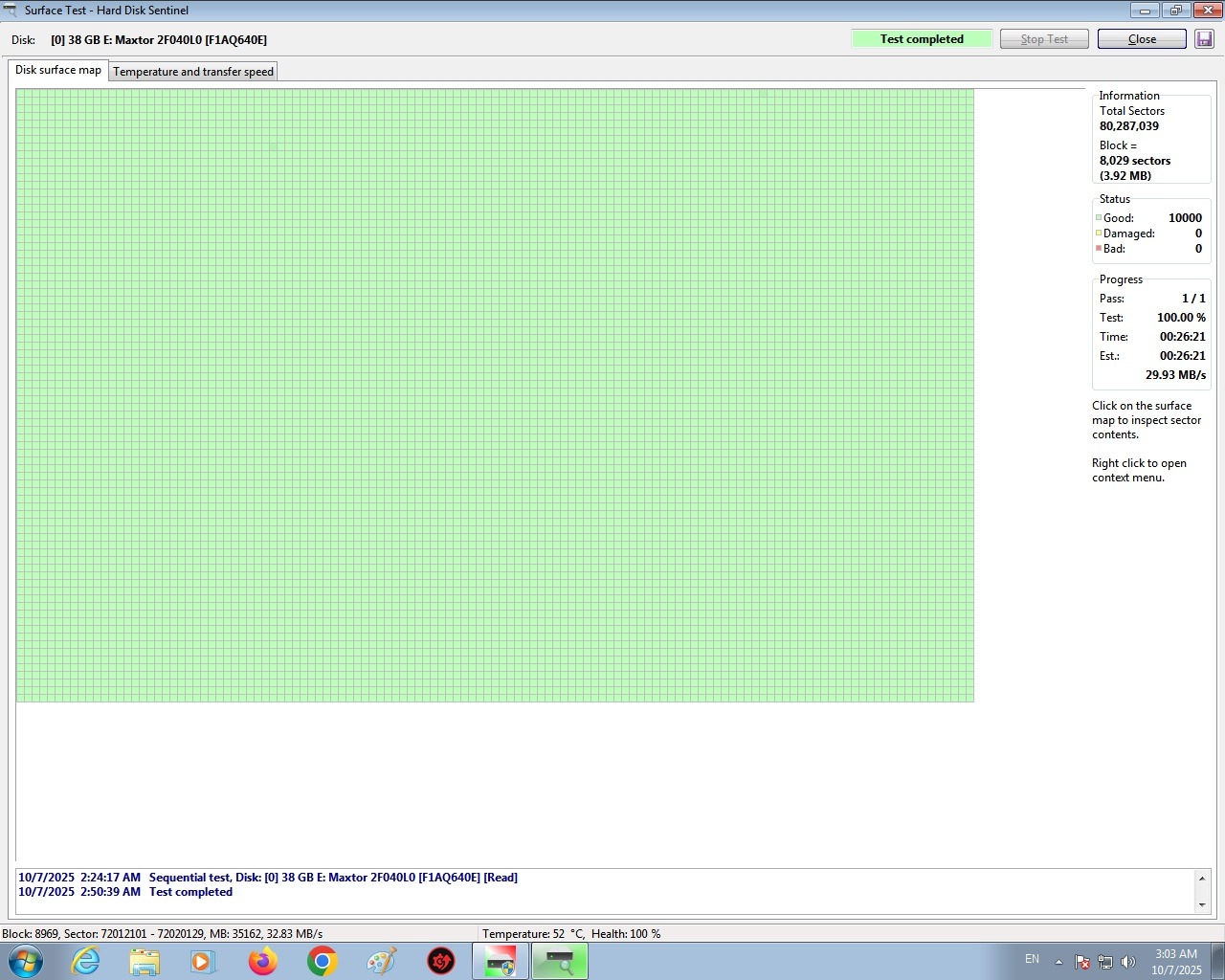
Task: Click the Surface Test taskbar window icon
Action: (x=560, y=961)
